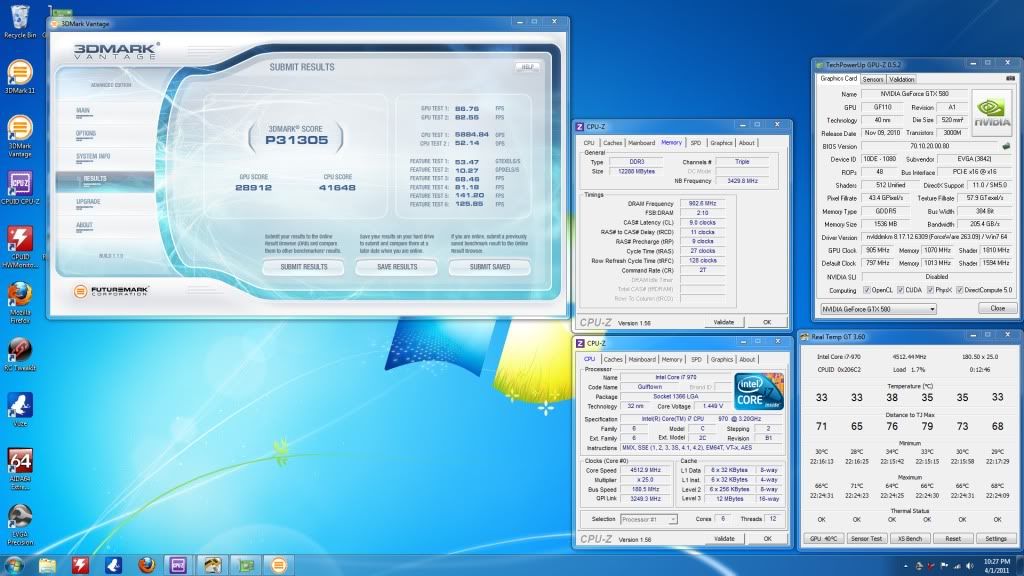Click the volume speaker icon in system tray

[969, 566]
